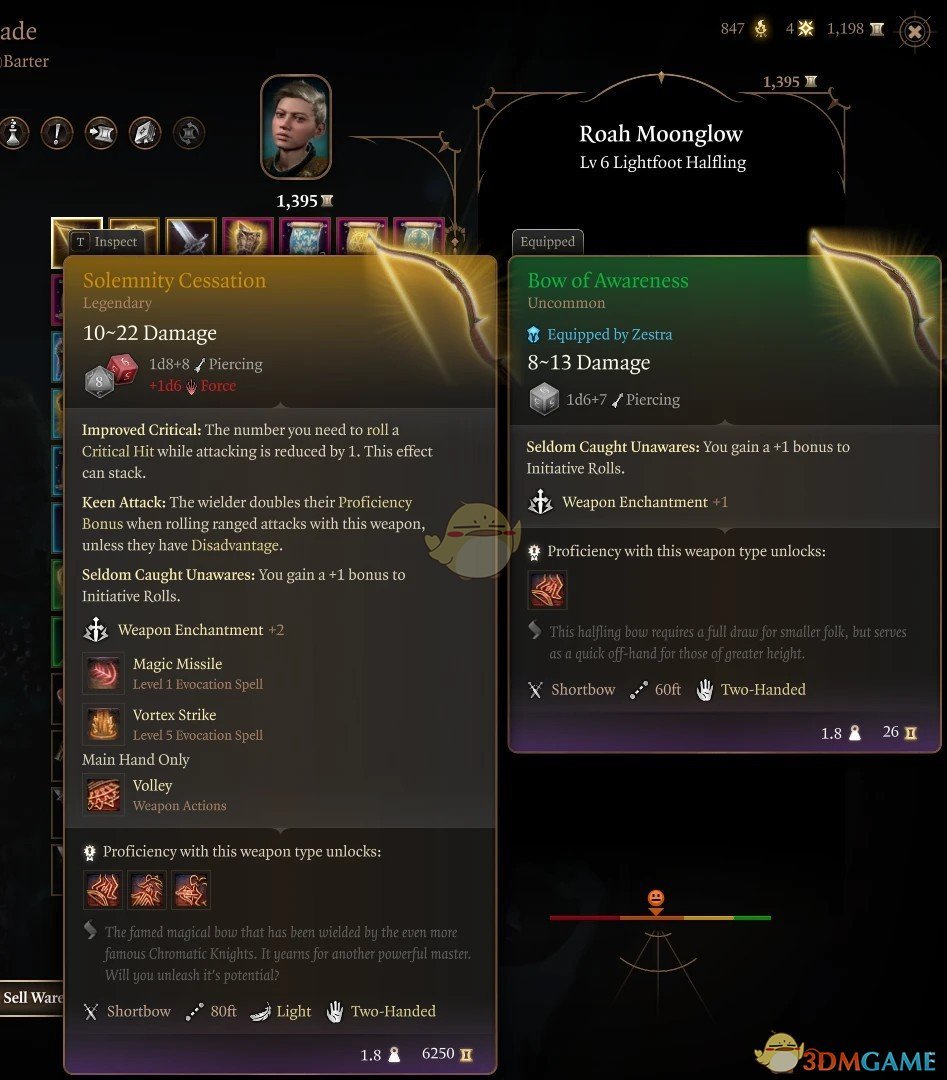The image size is (947, 1080).
Task: Select the Magic Missile spell icon
Action: pyautogui.click(x=103, y=673)
